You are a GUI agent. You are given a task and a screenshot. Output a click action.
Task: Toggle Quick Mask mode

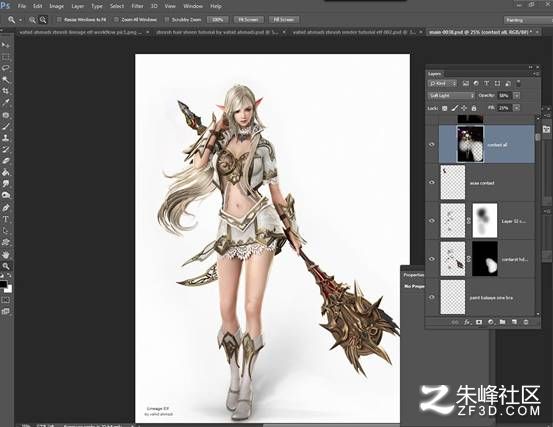click(x=5, y=300)
